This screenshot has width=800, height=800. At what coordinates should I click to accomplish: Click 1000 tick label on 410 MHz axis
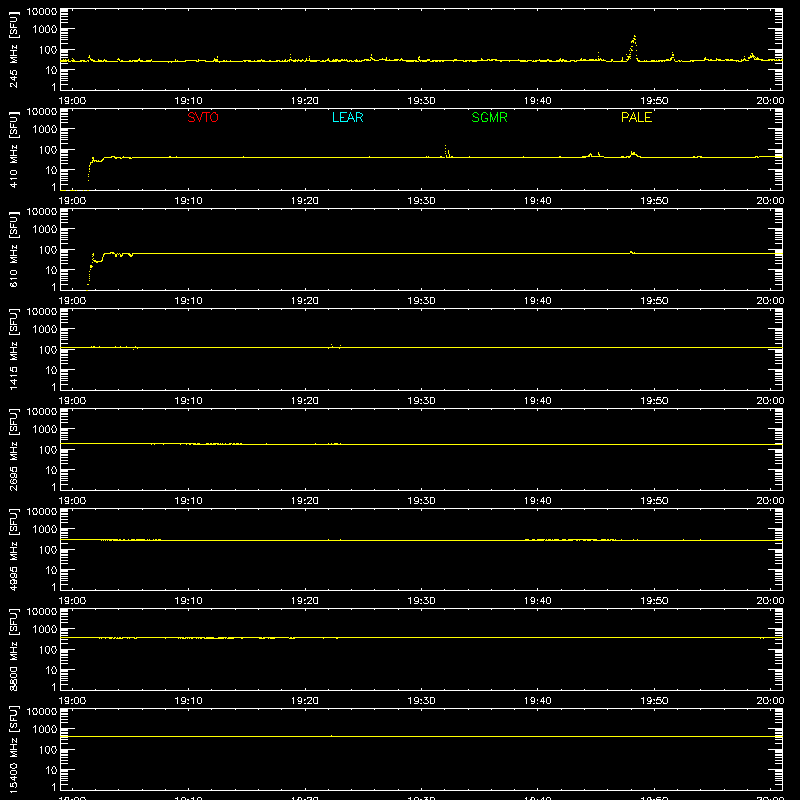45,130
